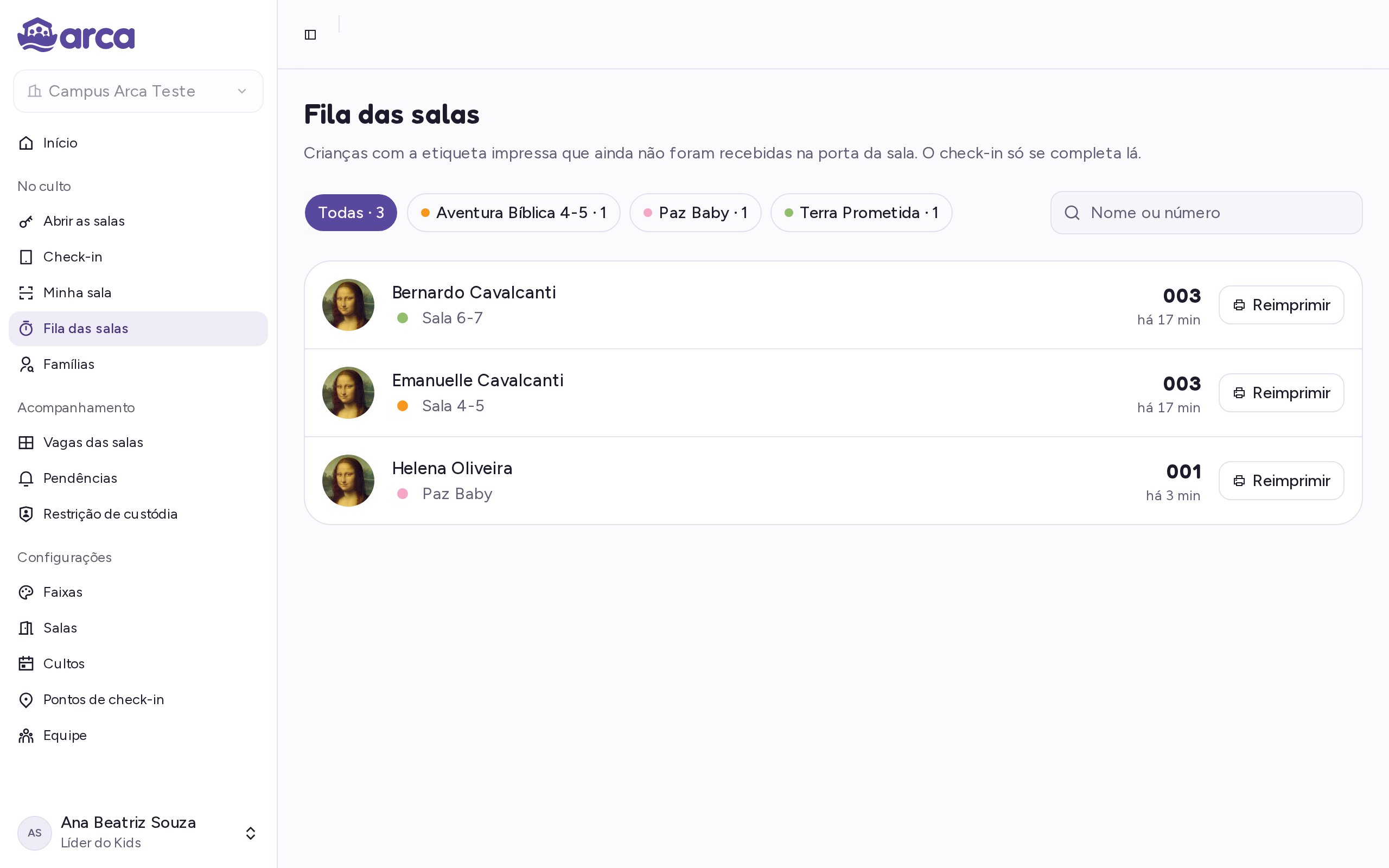Open the Campus Arca Teste dropdown
This screenshot has height=868, width=1389.
point(138,91)
